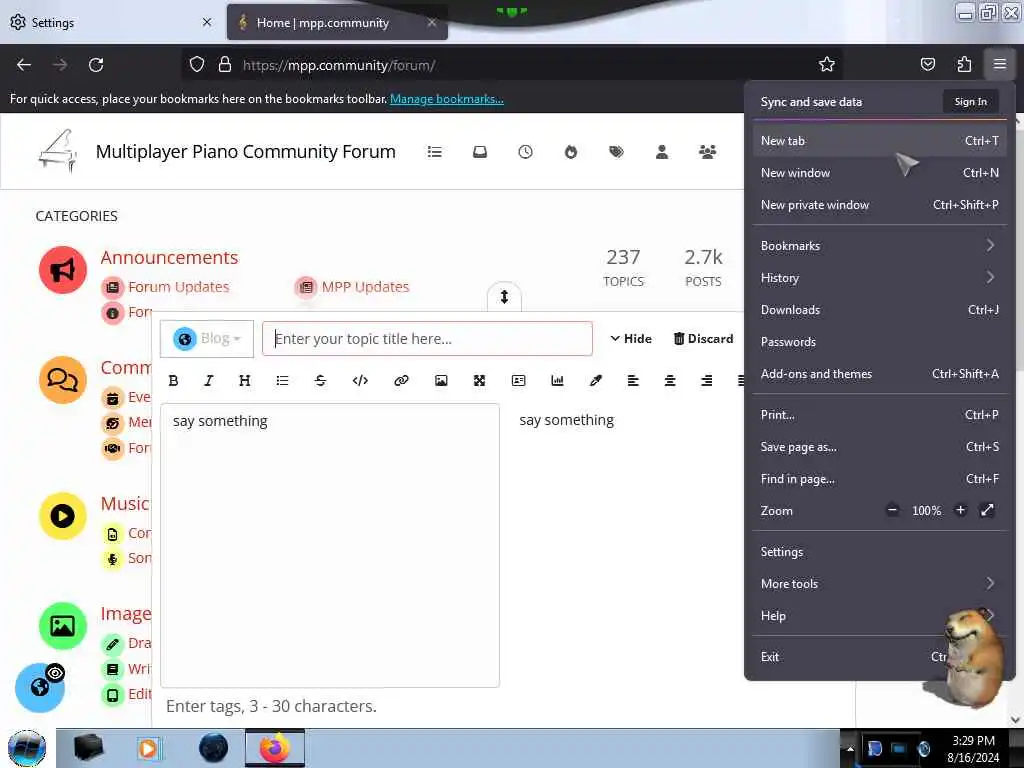
Task: Align text right in composer
Action: pos(707,381)
